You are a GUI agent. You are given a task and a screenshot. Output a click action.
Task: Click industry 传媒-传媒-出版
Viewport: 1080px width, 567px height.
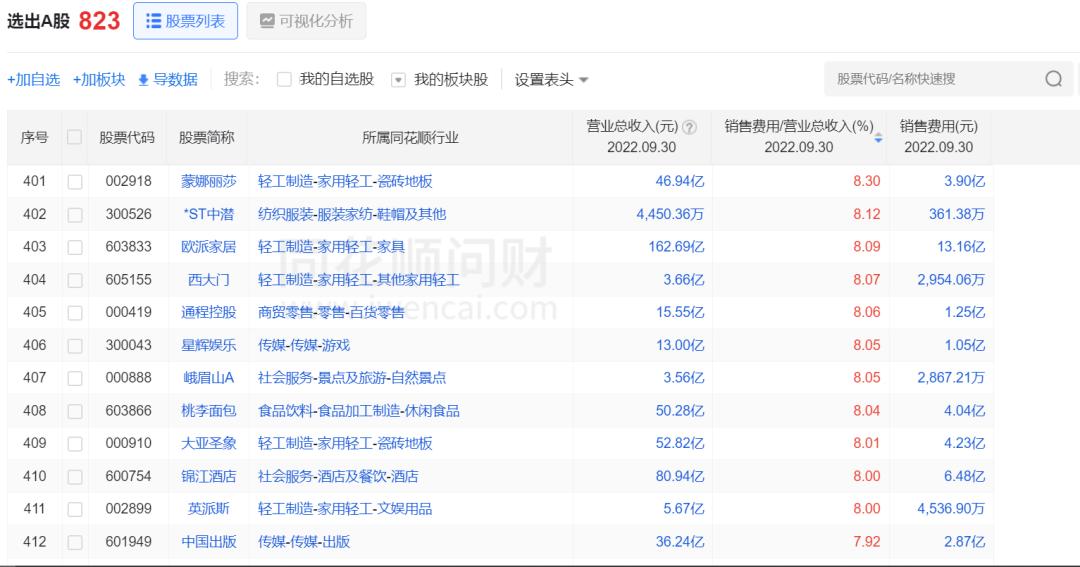pos(304,542)
